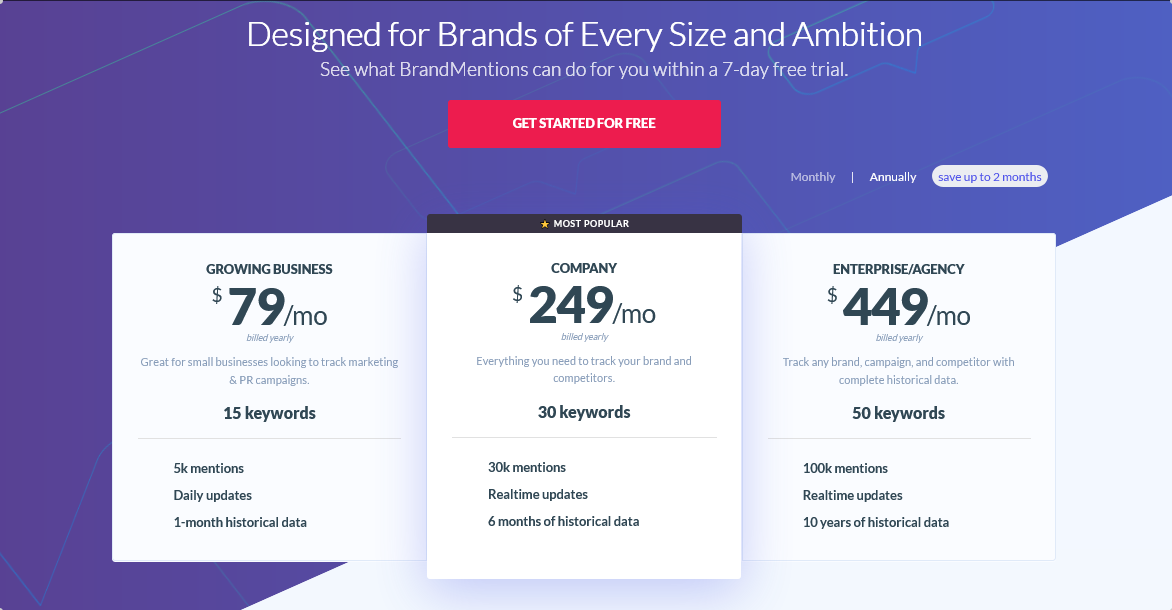
Task: Click Realtime updates in Company plan
Action: (x=537, y=495)
